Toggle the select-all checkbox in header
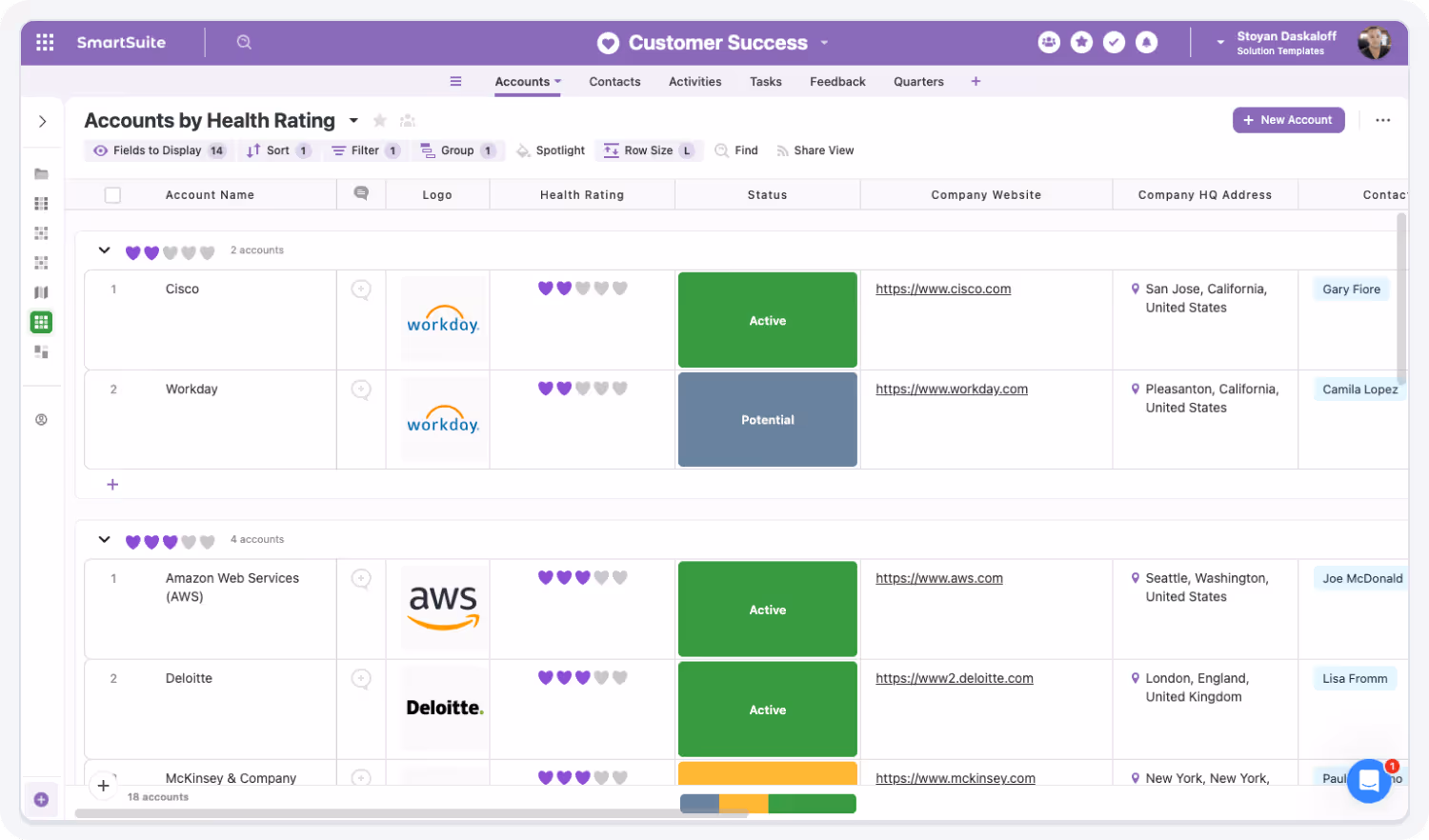The width and height of the screenshot is (1429, 840). 112,194
